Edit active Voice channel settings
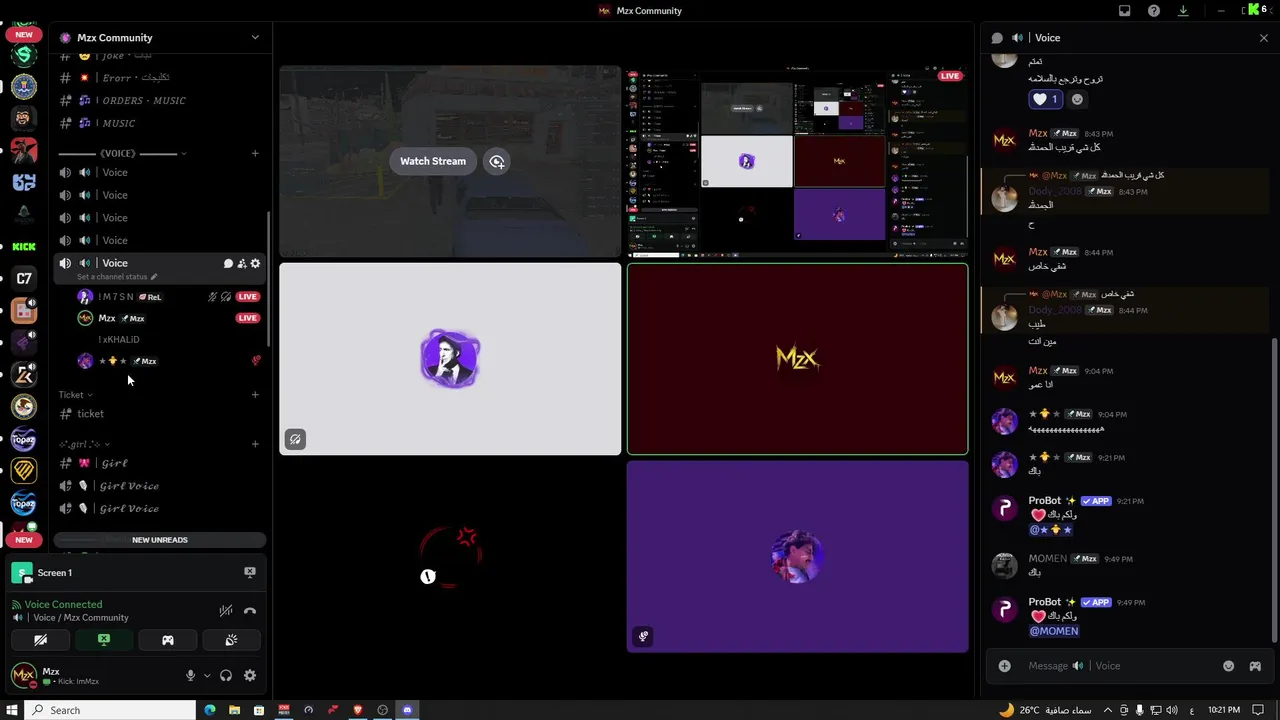The width and height of the screenshot is (1280, 720). click(x=255, y=263)
